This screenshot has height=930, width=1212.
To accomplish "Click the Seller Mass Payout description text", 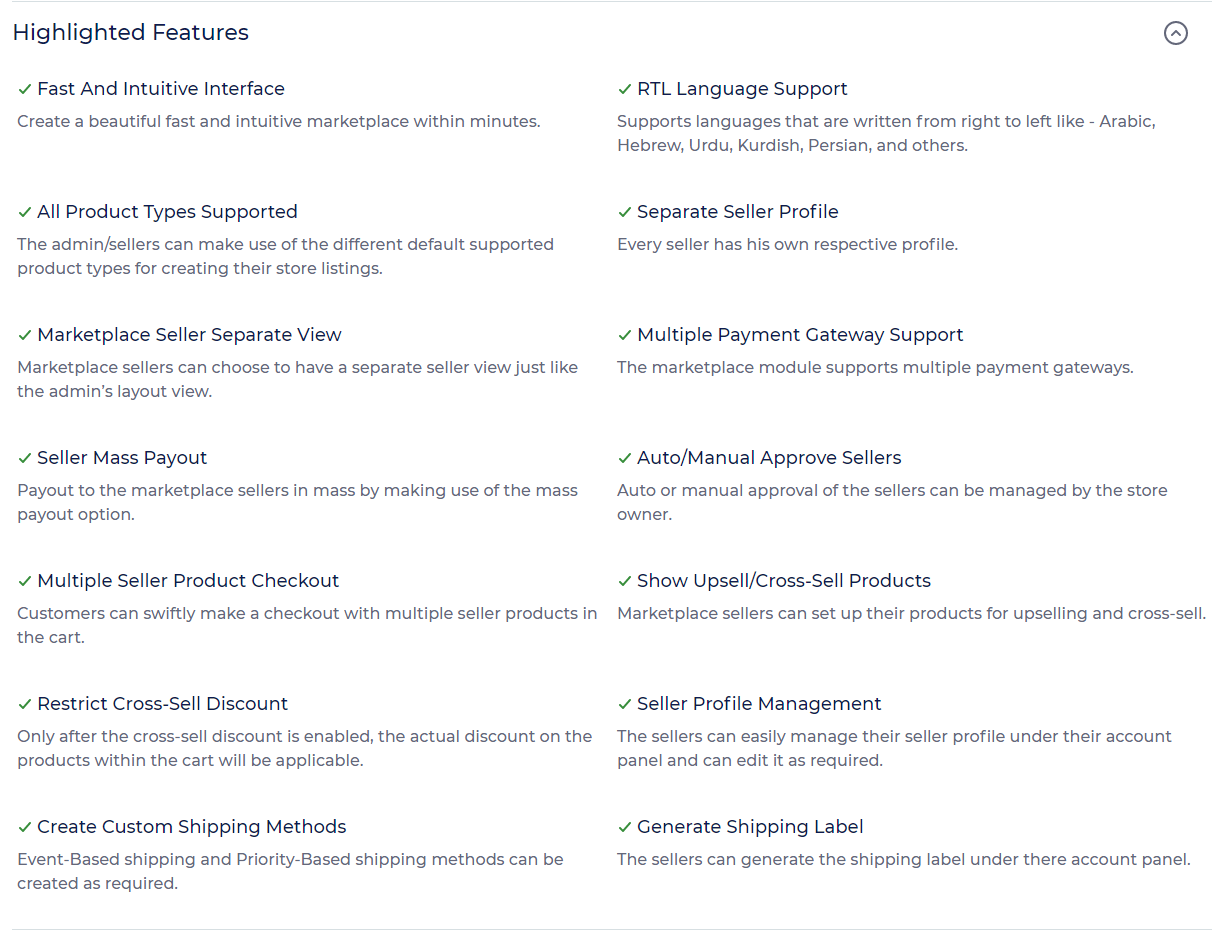I will click(298, 502).
